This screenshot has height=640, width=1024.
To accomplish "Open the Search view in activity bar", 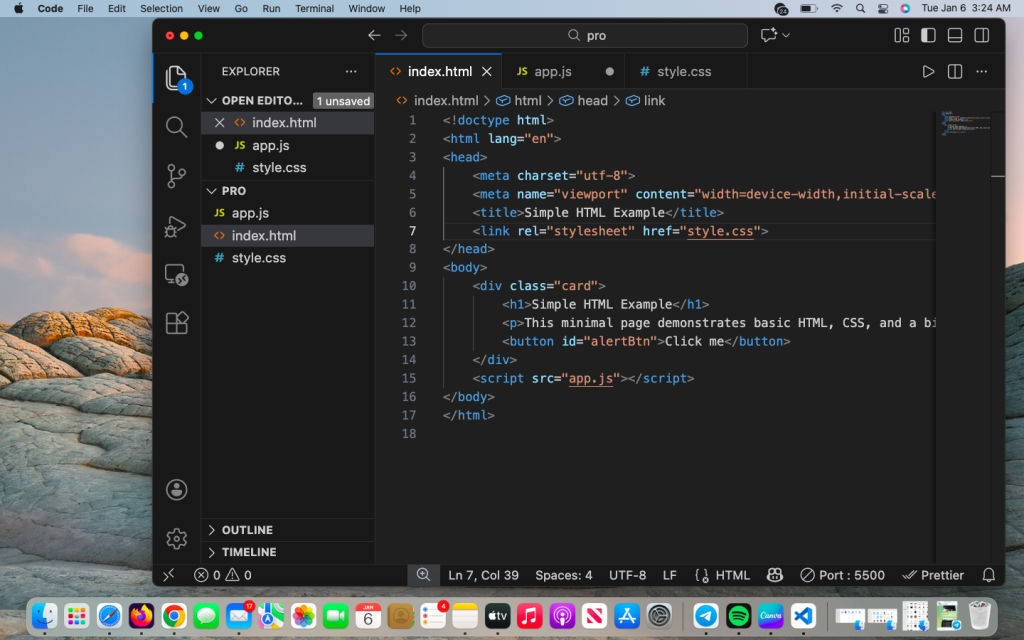I will [177, 127].
